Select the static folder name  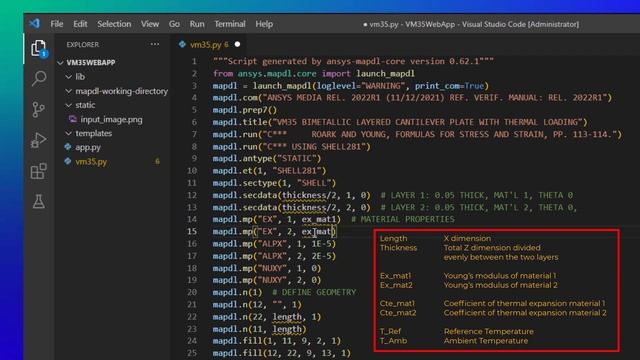pos(85,105)
